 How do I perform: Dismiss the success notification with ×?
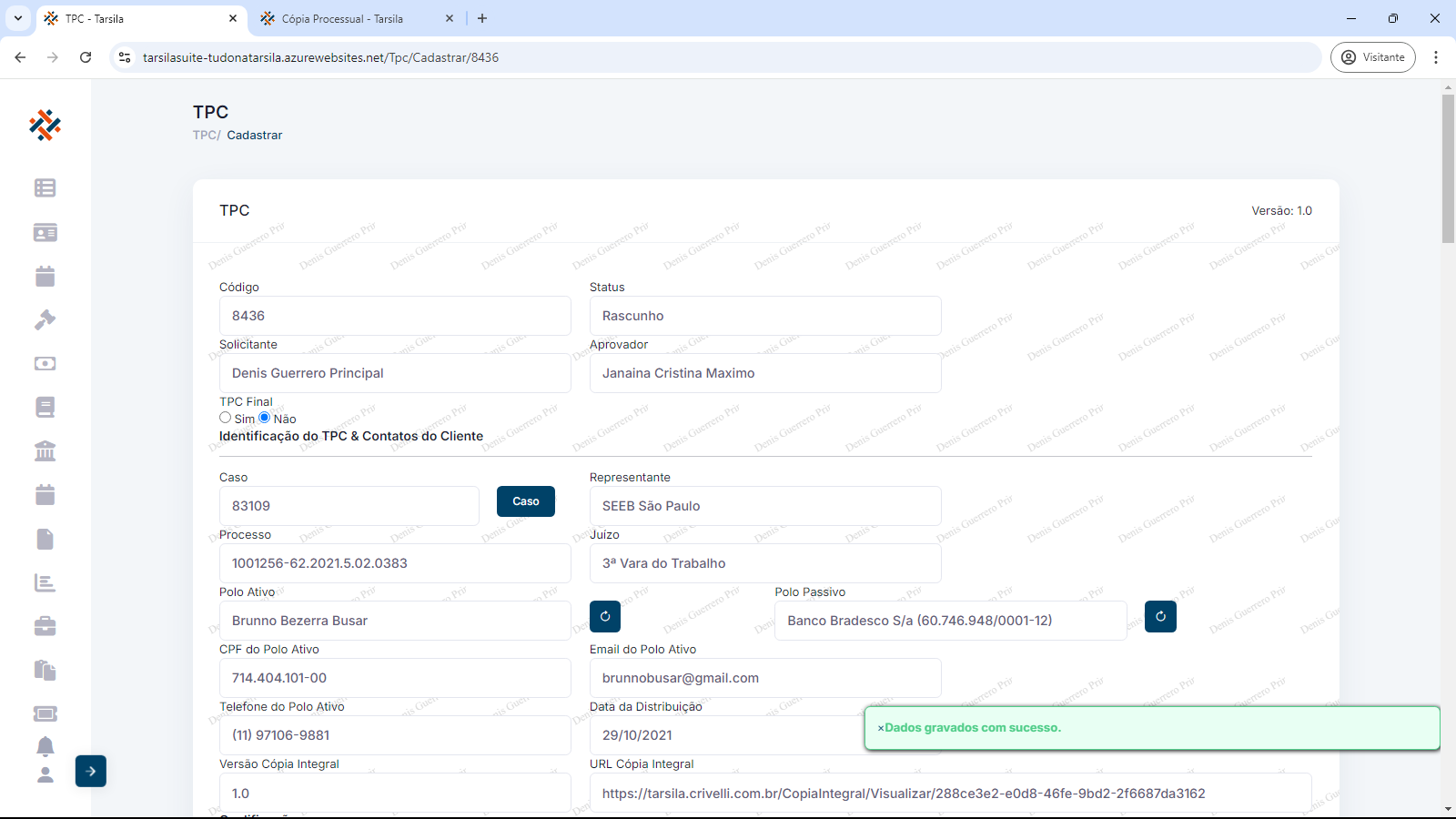[881, 728]
